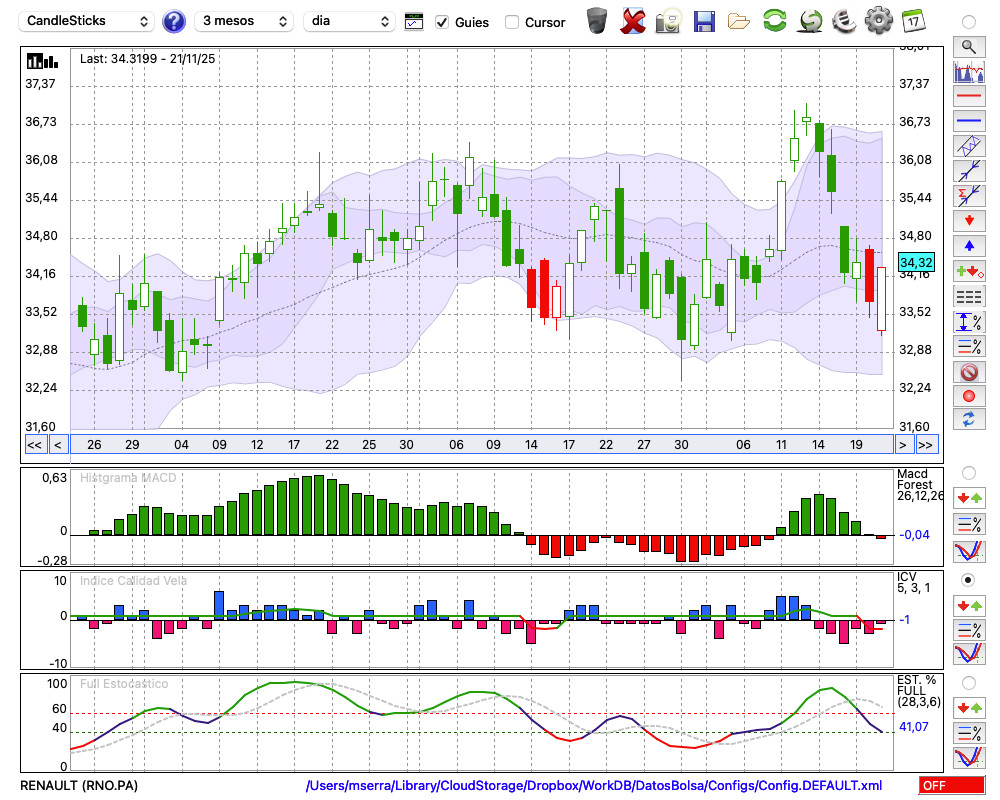The height and width of the screenshot is (800, 1000).
Task: Click the blue floppy disk save icon
Action: coord(704,21)
